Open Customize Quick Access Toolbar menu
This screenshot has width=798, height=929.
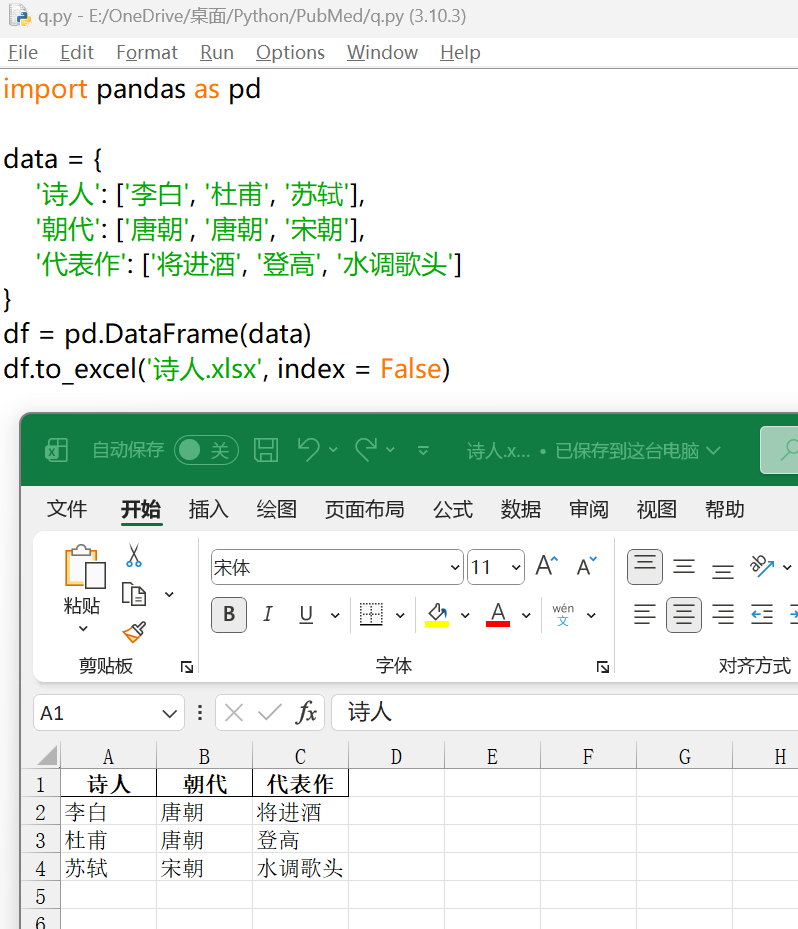click(x=423, y=451)
